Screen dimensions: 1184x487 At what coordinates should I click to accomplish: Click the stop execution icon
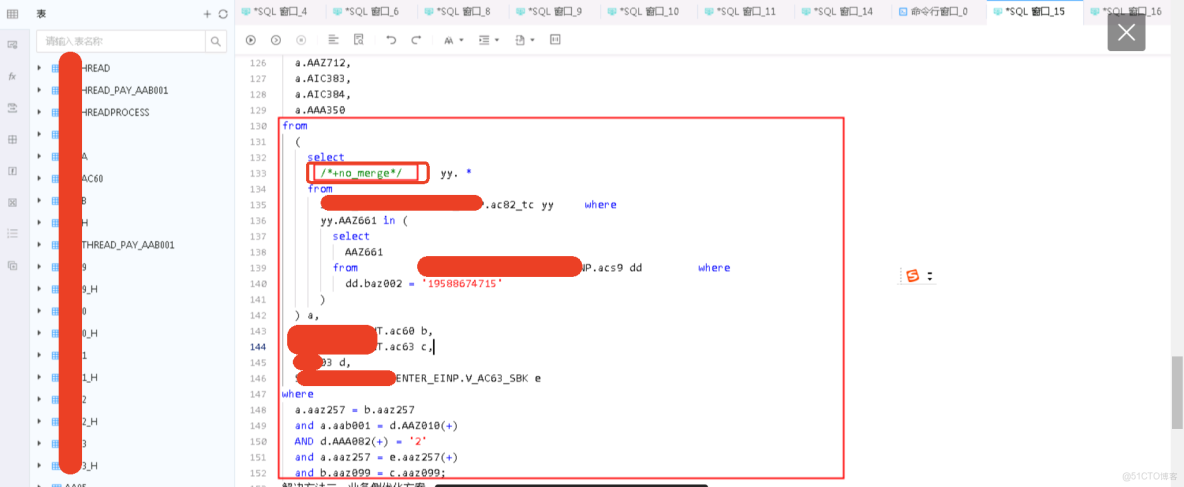click(301, 39)
